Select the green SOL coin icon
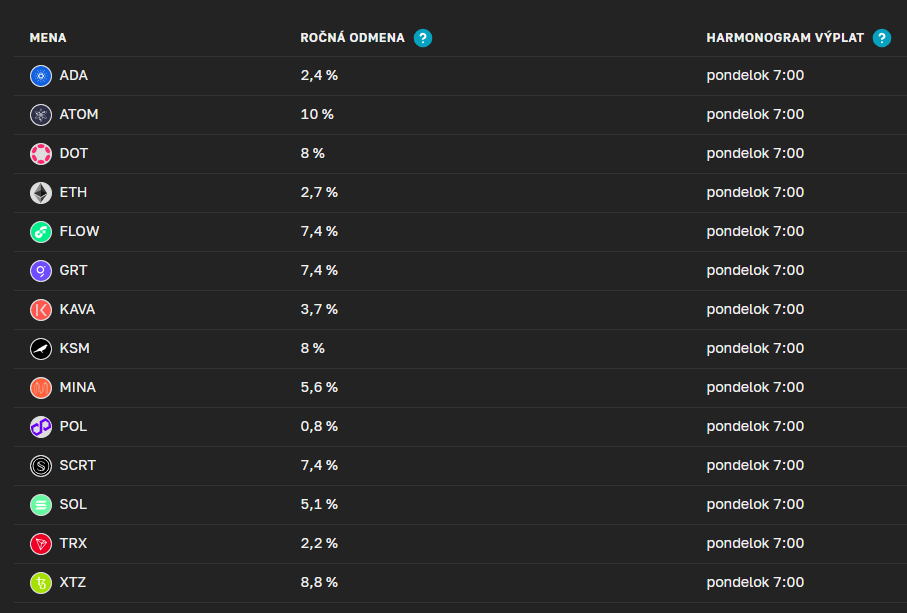This screenshot has width=907, height=613. click(x=41, y=505)
